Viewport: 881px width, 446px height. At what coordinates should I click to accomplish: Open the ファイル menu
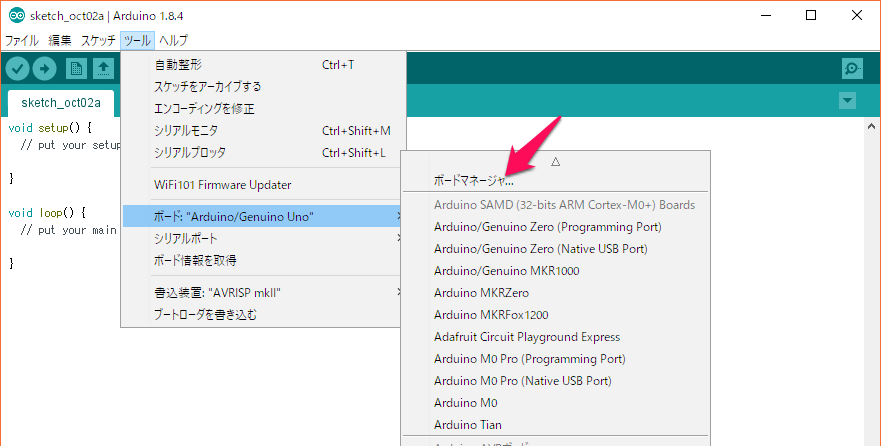pos(22,41)
